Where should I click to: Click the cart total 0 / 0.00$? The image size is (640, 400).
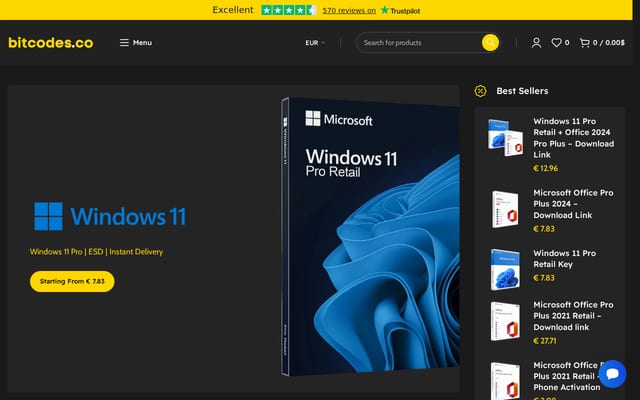[609, 42]
